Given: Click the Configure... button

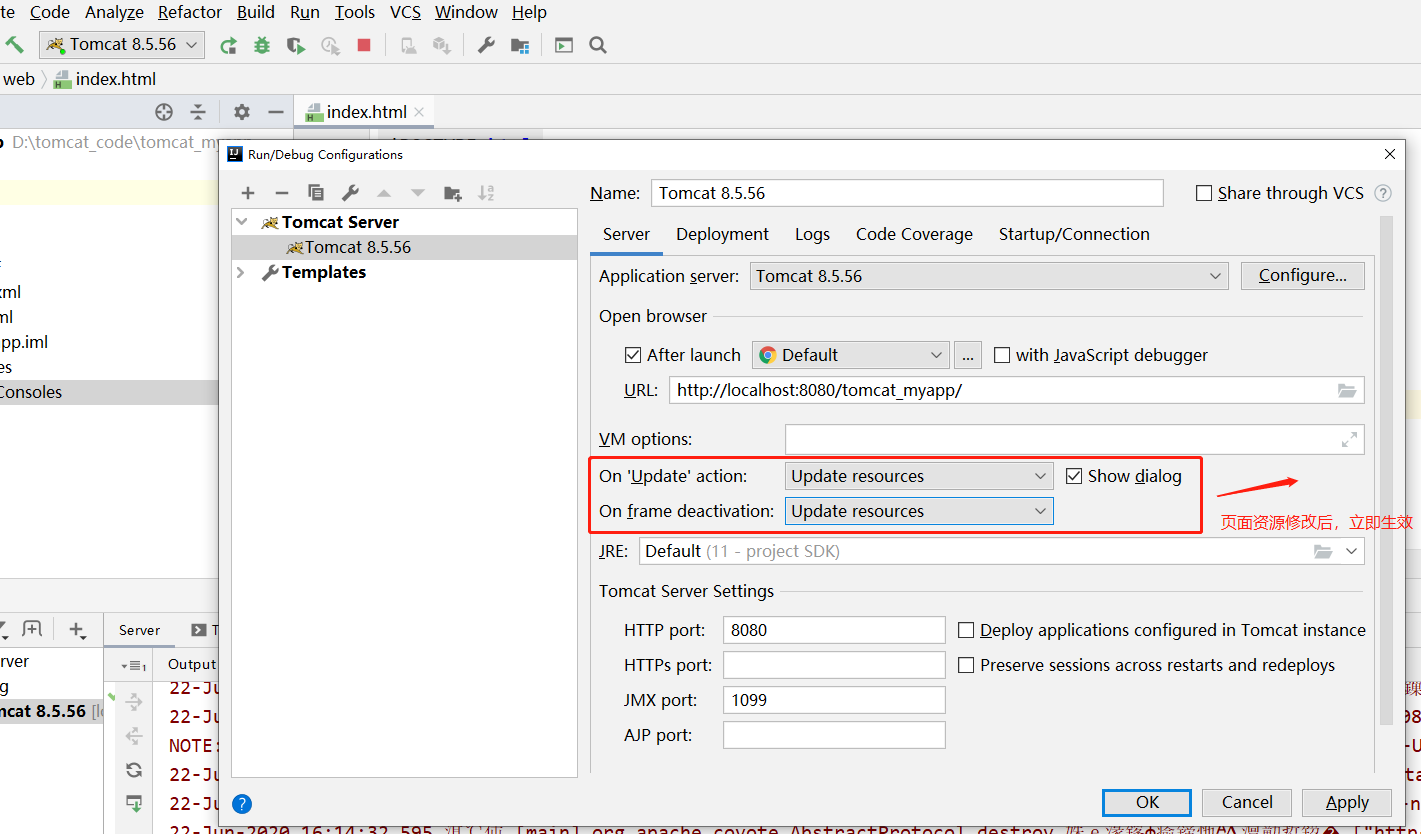Looking at the screenshot, I should coord(1303,276).
